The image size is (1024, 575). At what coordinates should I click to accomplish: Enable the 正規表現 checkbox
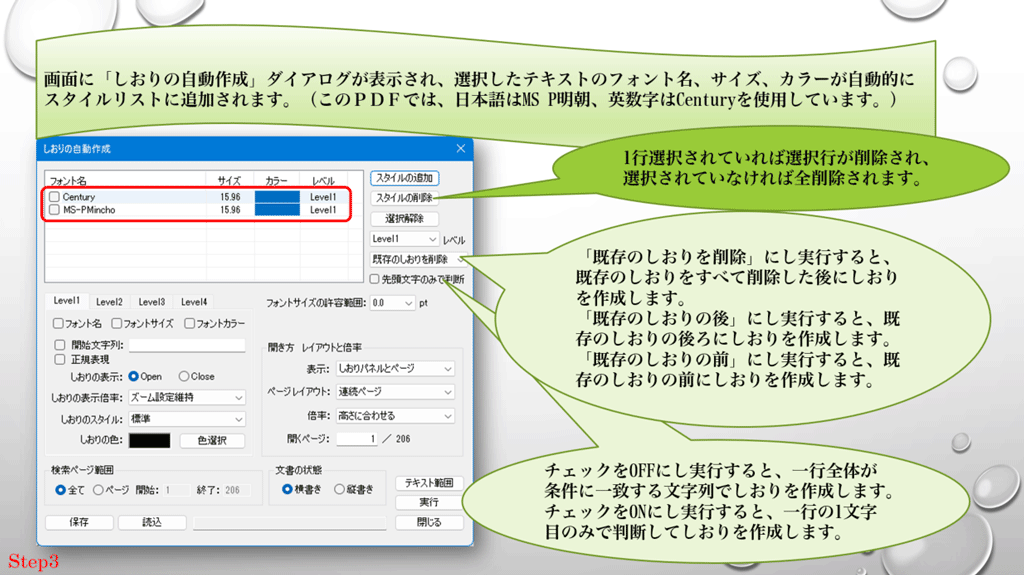(59, 359)
